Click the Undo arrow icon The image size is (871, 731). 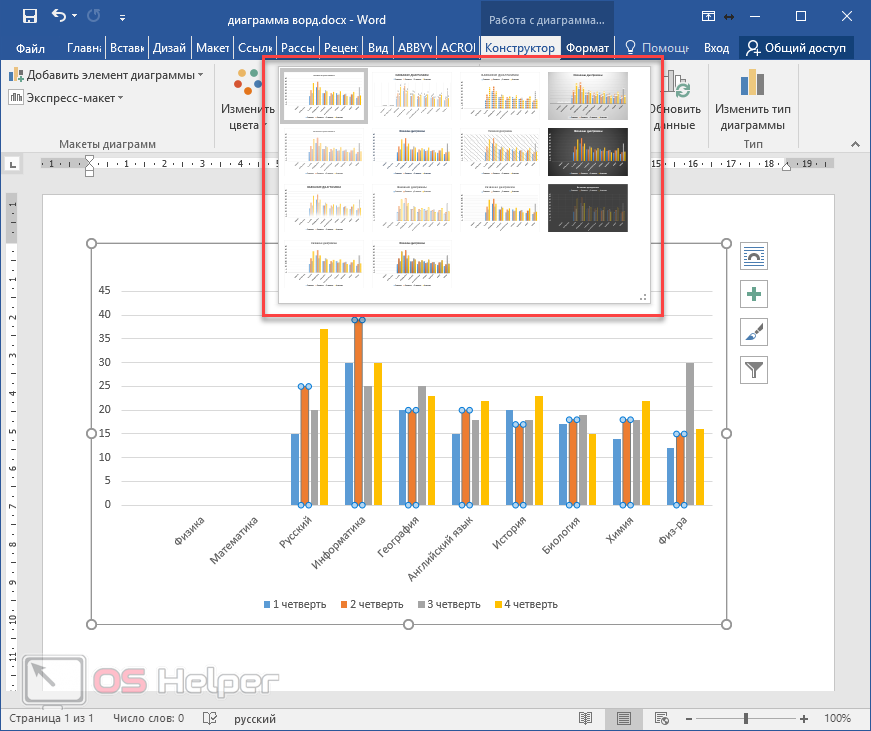pyautogui.click(x=59, y=16)
